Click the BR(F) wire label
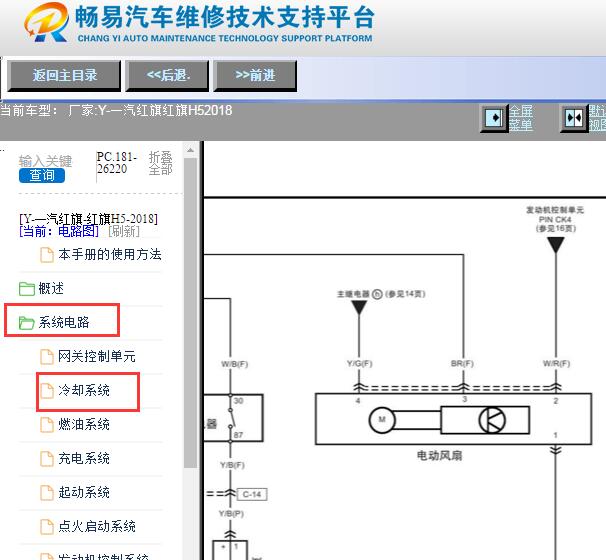Screen dimensions: 606x560 [x=462, y=364]
